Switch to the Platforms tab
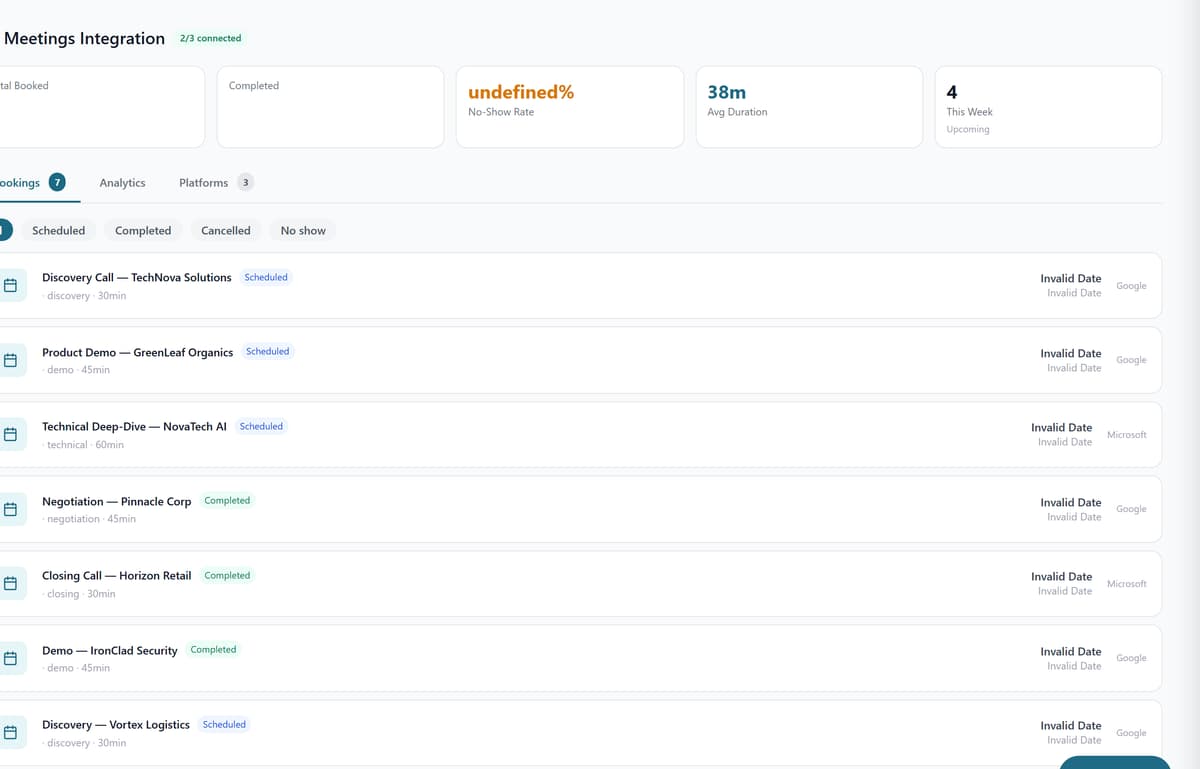This screenshot has width=1200, height=769. pos(216,183)
